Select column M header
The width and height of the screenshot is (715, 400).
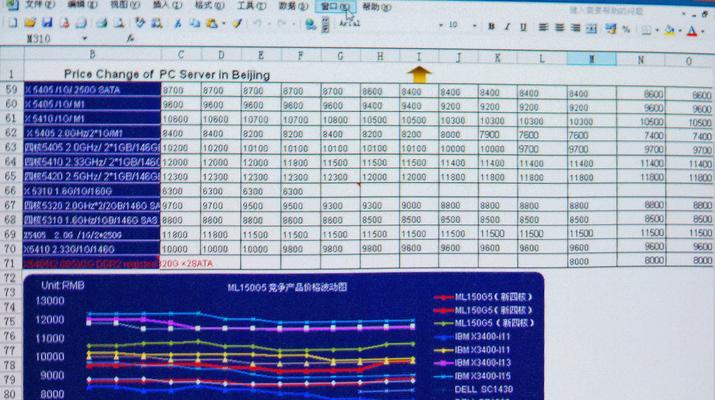pos(591,59)
